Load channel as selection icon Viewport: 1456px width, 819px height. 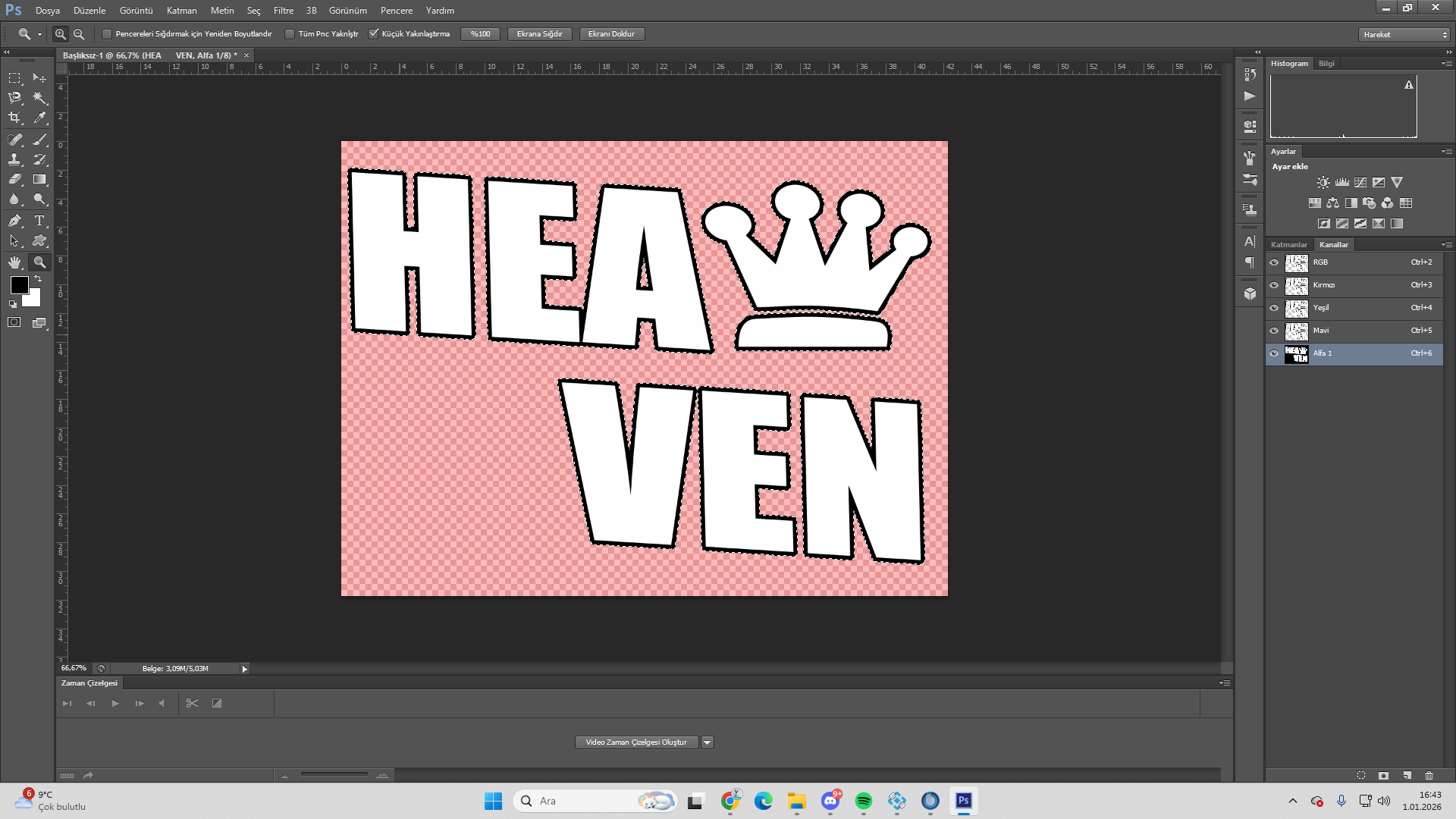tap(1361, 776)
